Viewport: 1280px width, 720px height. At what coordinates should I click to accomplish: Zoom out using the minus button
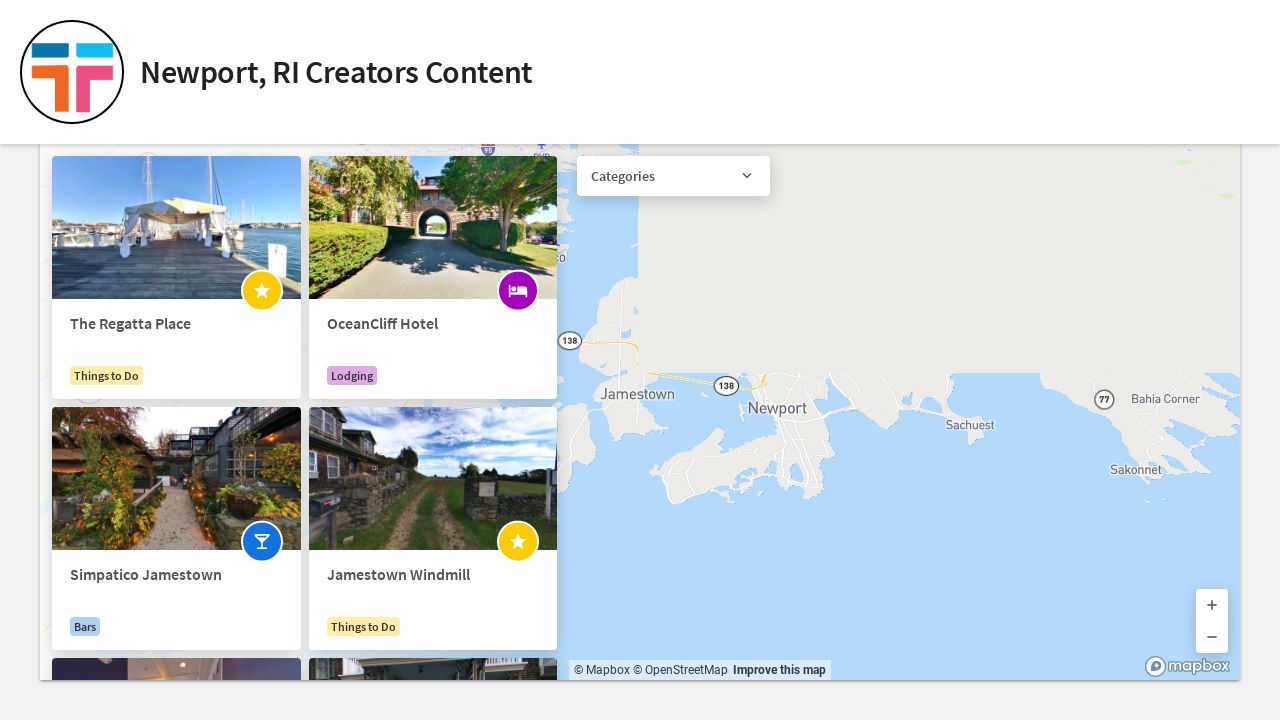(1212, 637)
